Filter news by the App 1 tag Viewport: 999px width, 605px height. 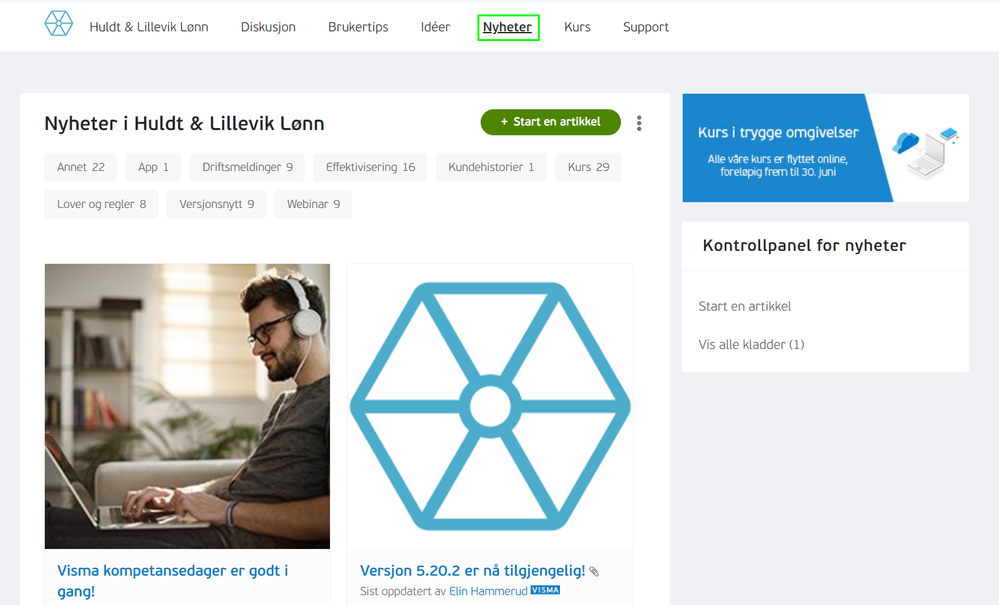point(153,167)
